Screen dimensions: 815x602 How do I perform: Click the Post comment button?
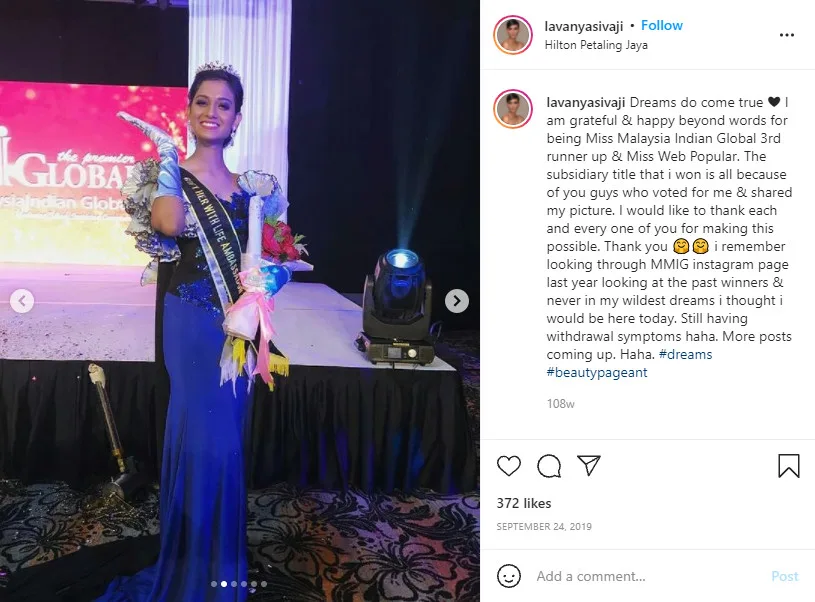click(x=784, y=576)
